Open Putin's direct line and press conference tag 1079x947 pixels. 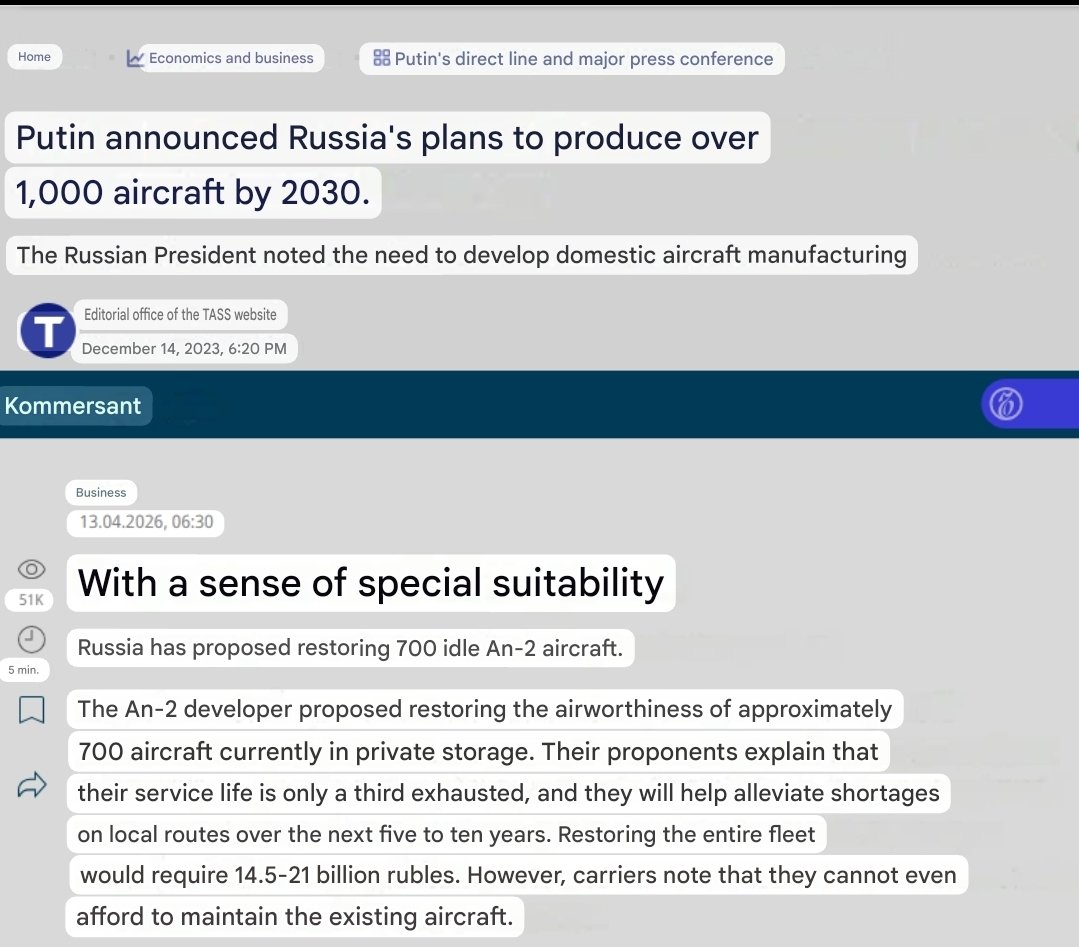click(x=584, y=59)
